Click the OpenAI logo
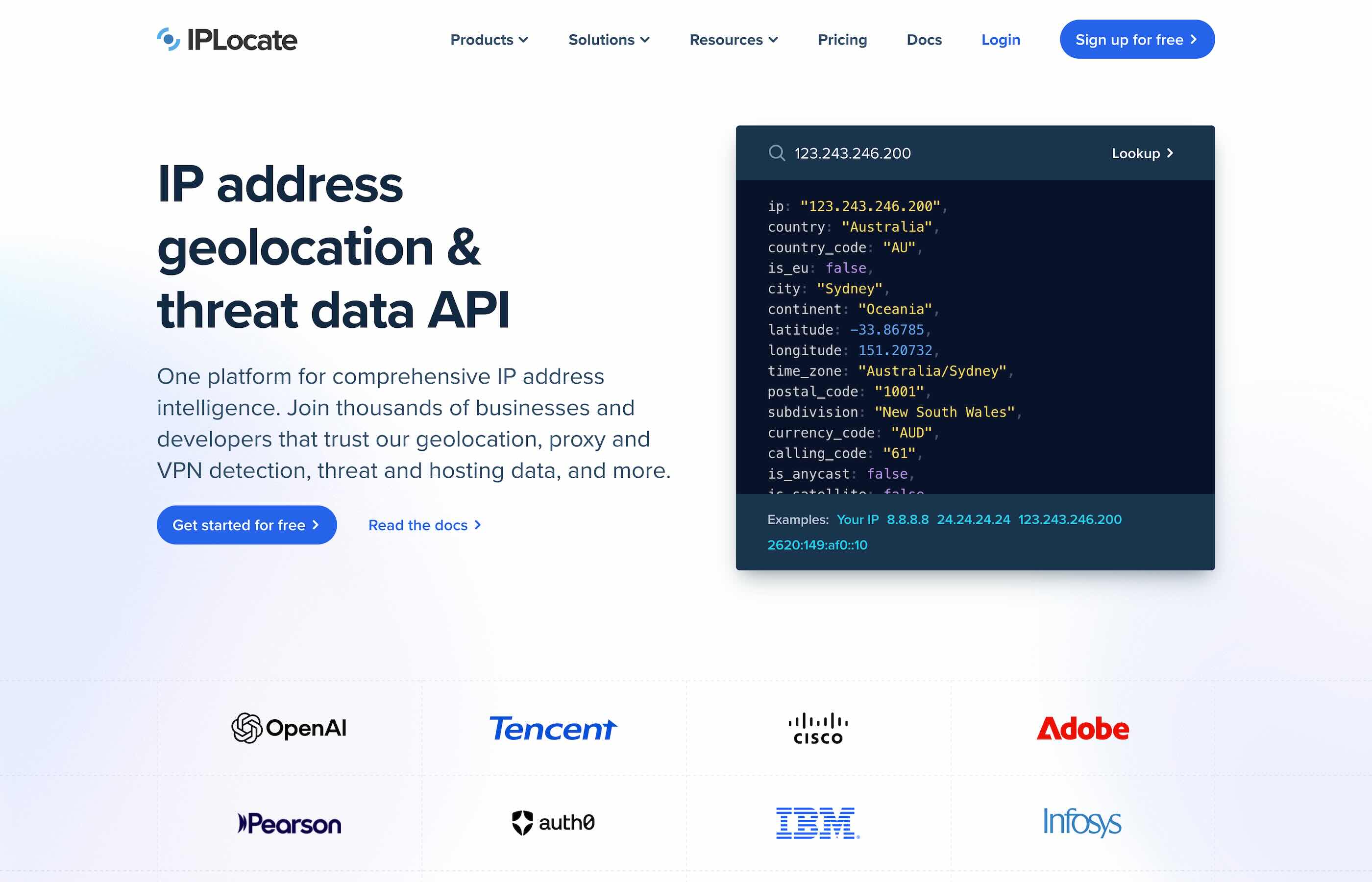The image size is (1372, 882). pyautogui.click(x=289, y=728)
